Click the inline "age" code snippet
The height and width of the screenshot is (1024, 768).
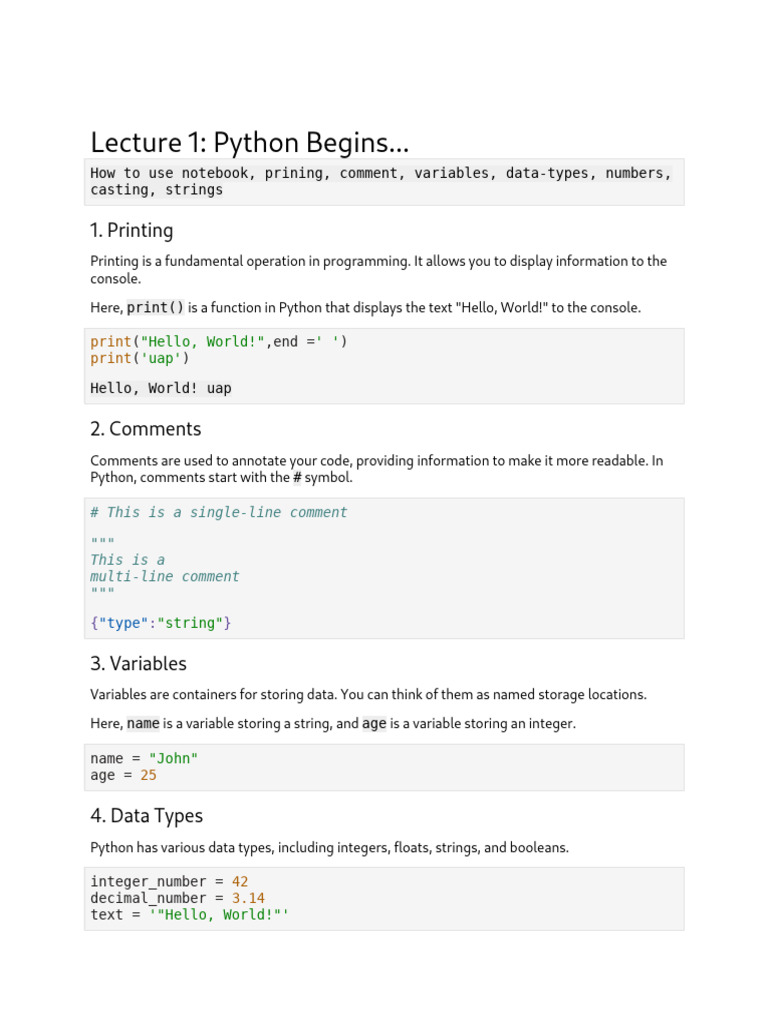click(374, 723)
